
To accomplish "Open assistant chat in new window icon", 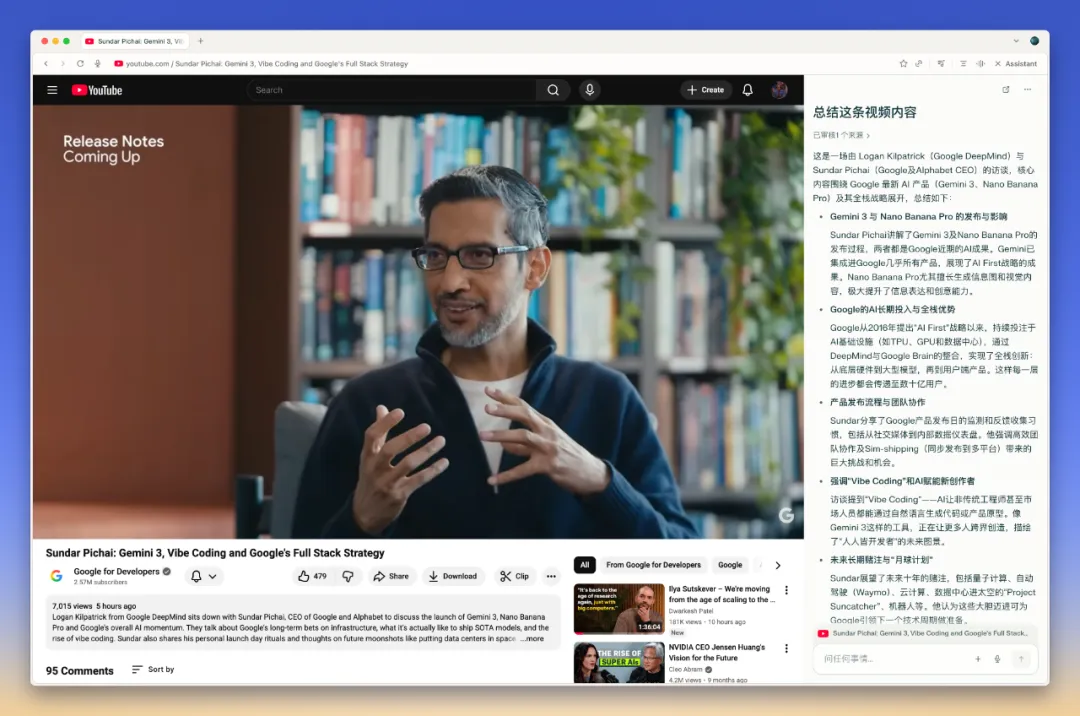I will tap(1006, 90).
